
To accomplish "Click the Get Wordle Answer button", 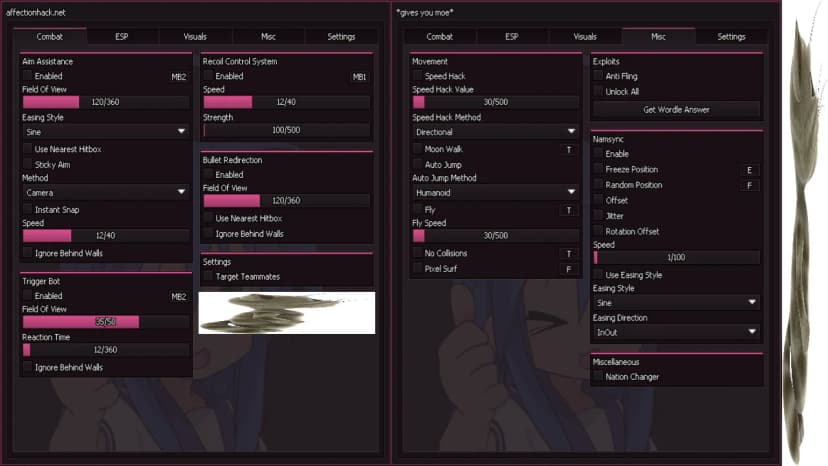I will coord(676,109).
